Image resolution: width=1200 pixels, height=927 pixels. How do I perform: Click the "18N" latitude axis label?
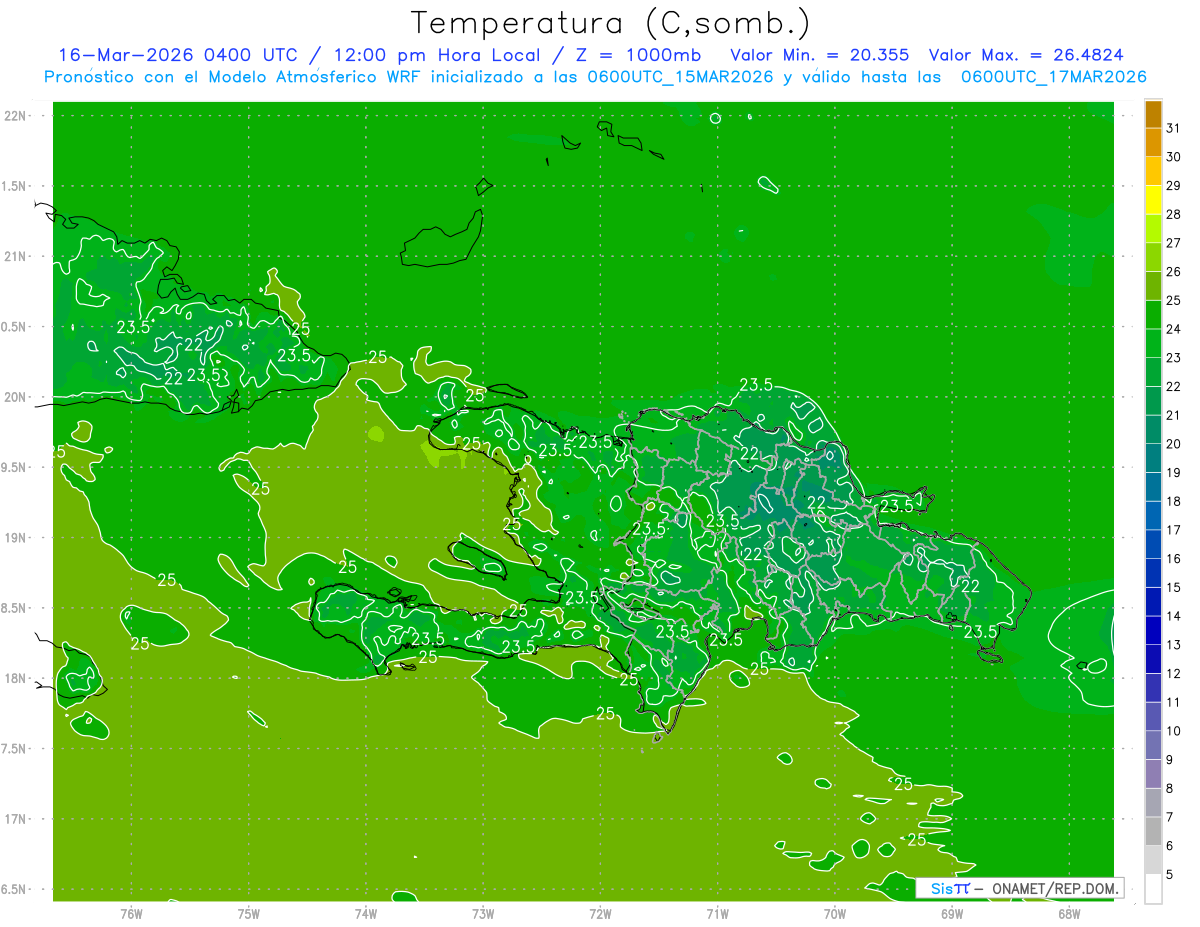(x=15, y=678)
